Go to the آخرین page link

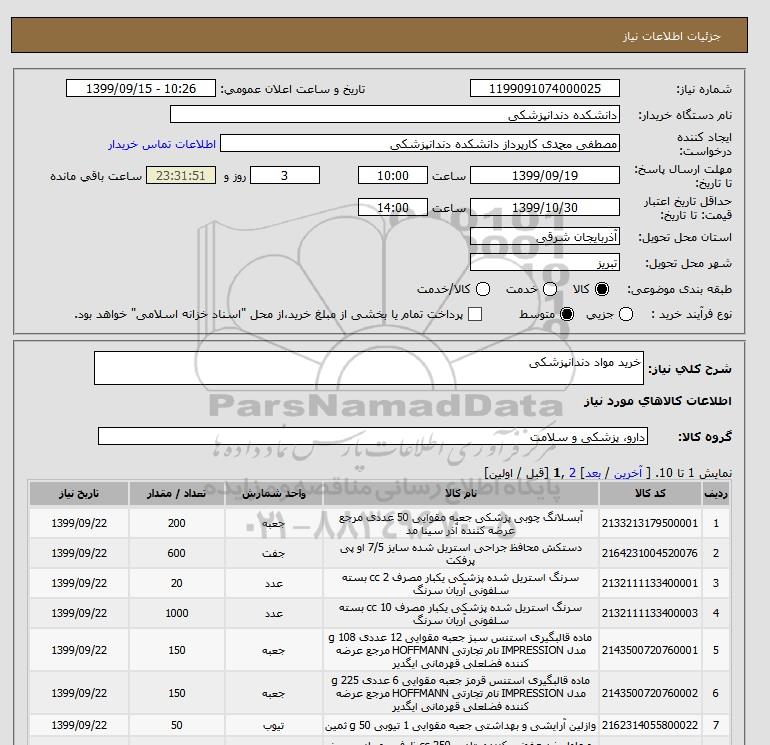(628, 473)
